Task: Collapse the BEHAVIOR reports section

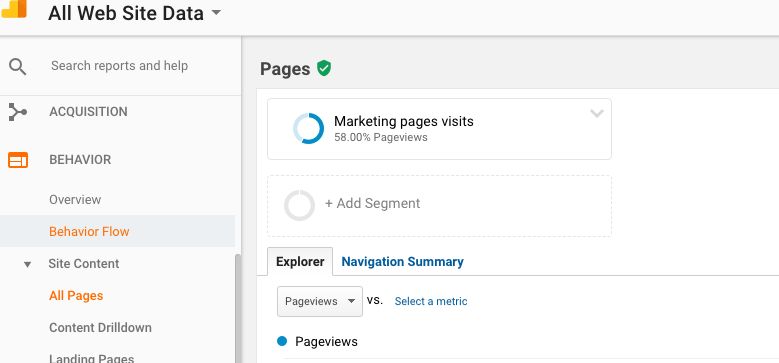Action: point(80,159)
